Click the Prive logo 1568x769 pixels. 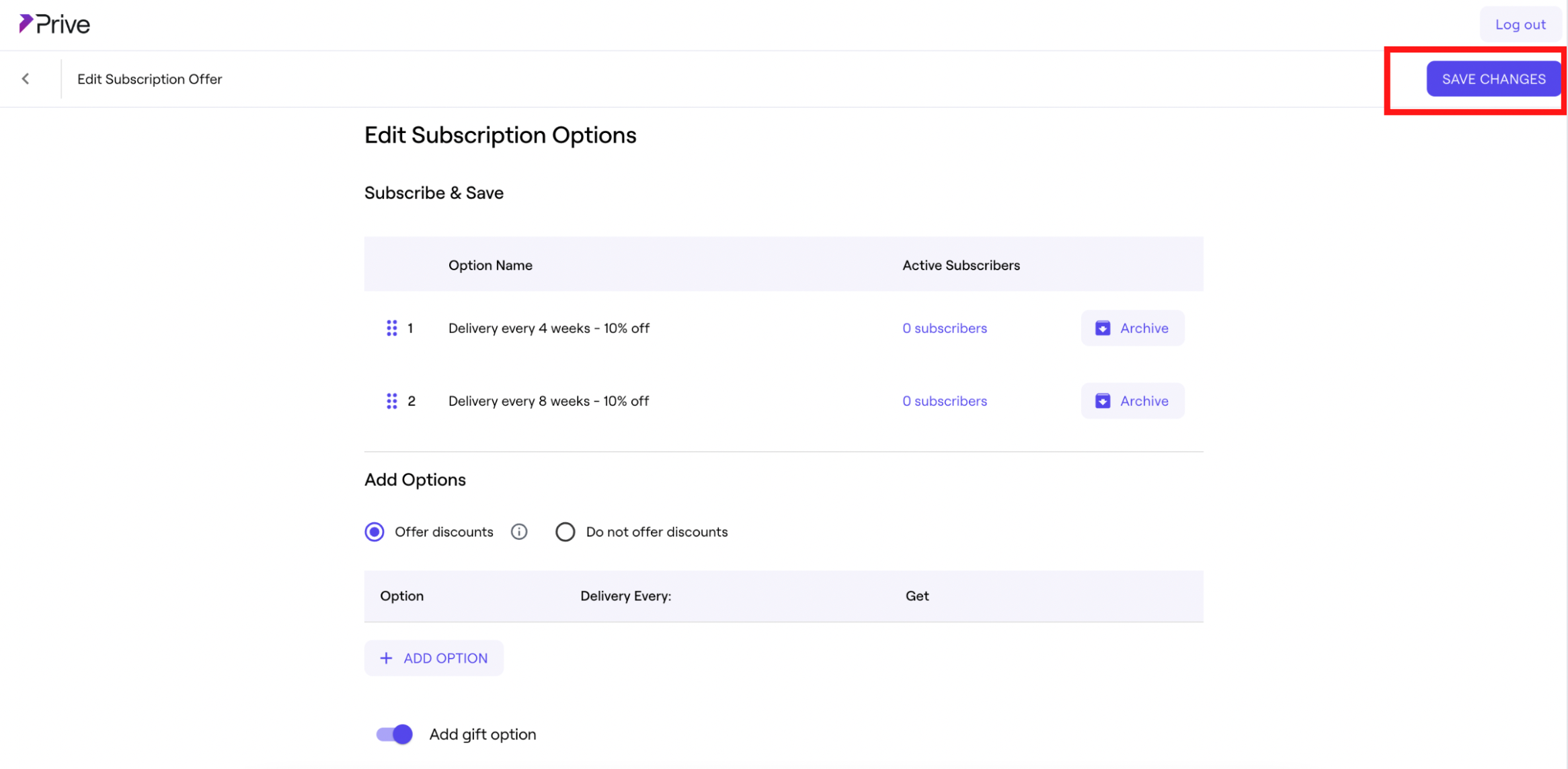click(x=54, y=24)
